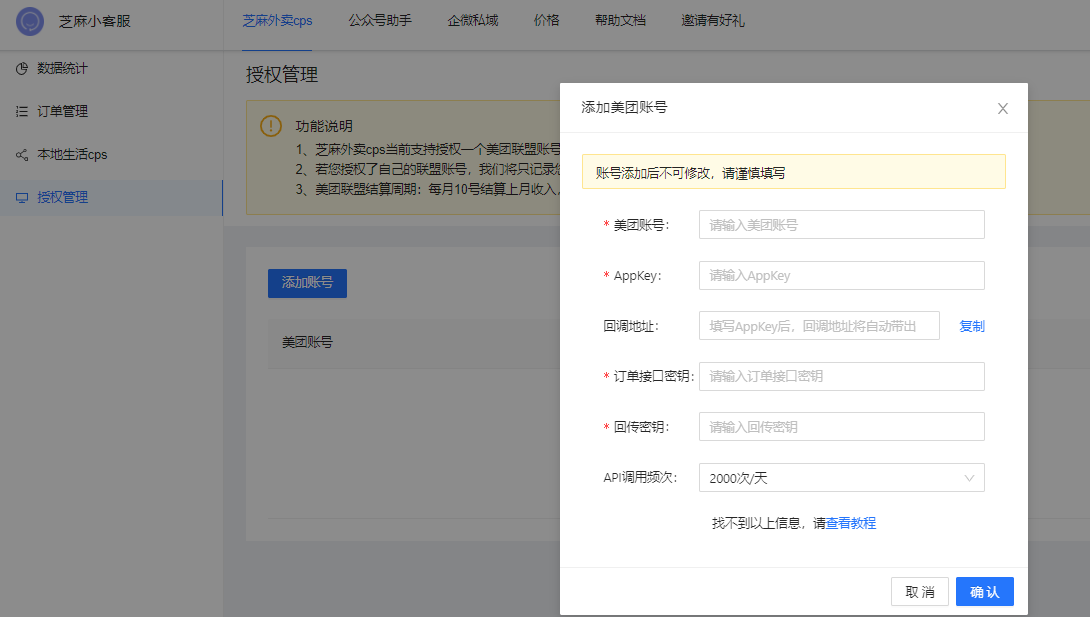This screenshot has width=1090, height=617.
Task: Click the 添加美团账号 dialog title
Action: pos(624,107)
